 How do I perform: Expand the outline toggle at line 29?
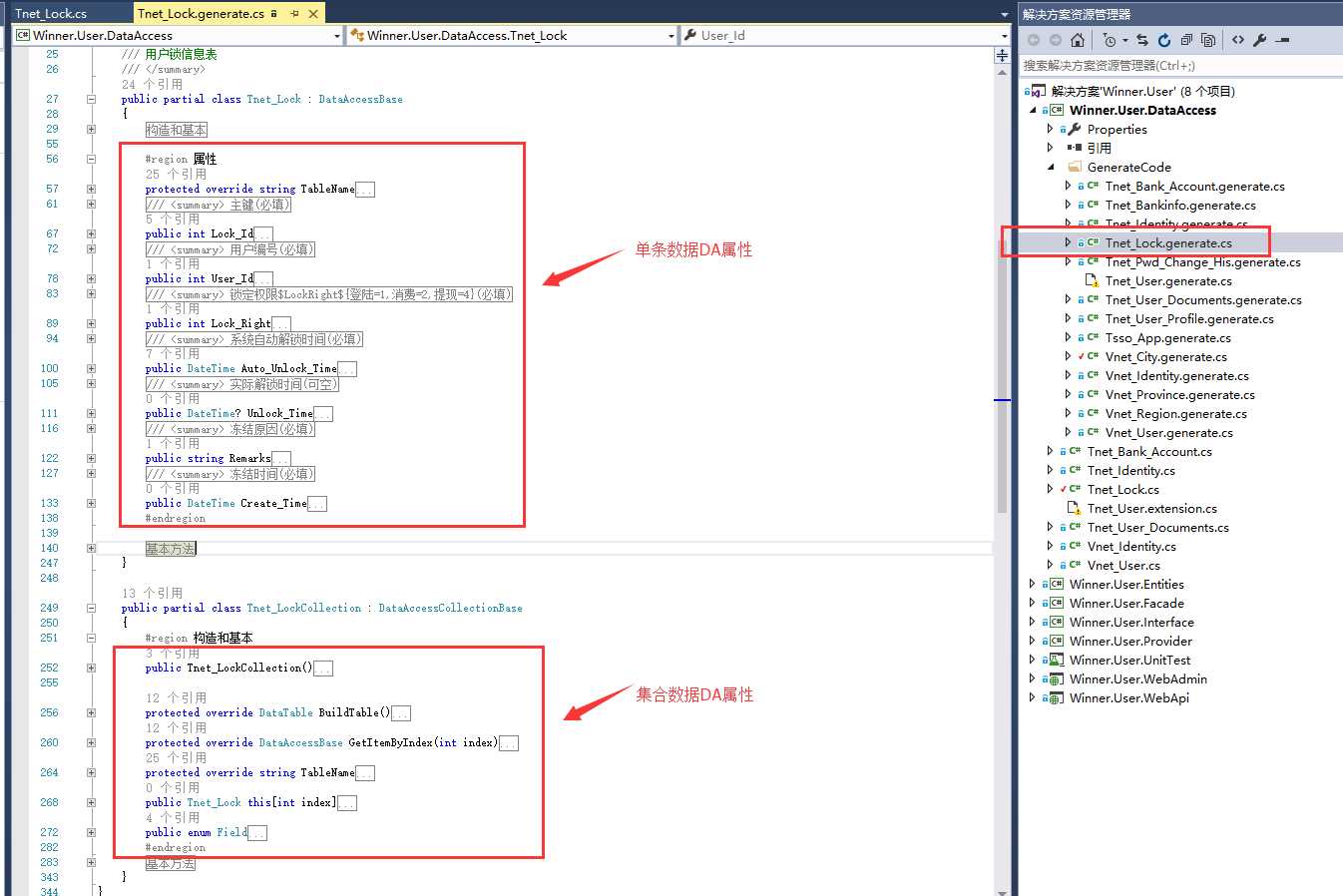coord(91,129)
